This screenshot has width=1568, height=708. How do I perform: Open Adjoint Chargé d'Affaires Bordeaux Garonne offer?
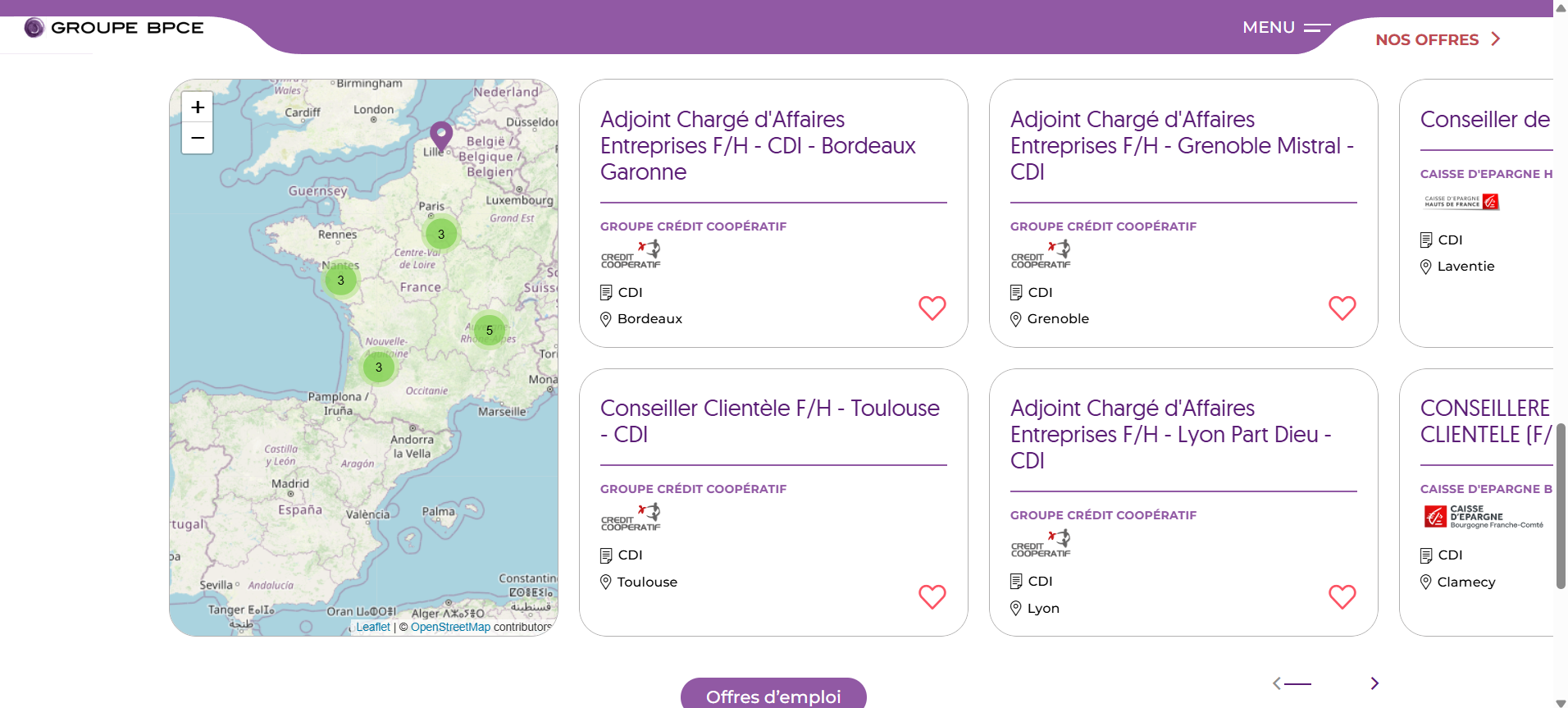[758, 146]
